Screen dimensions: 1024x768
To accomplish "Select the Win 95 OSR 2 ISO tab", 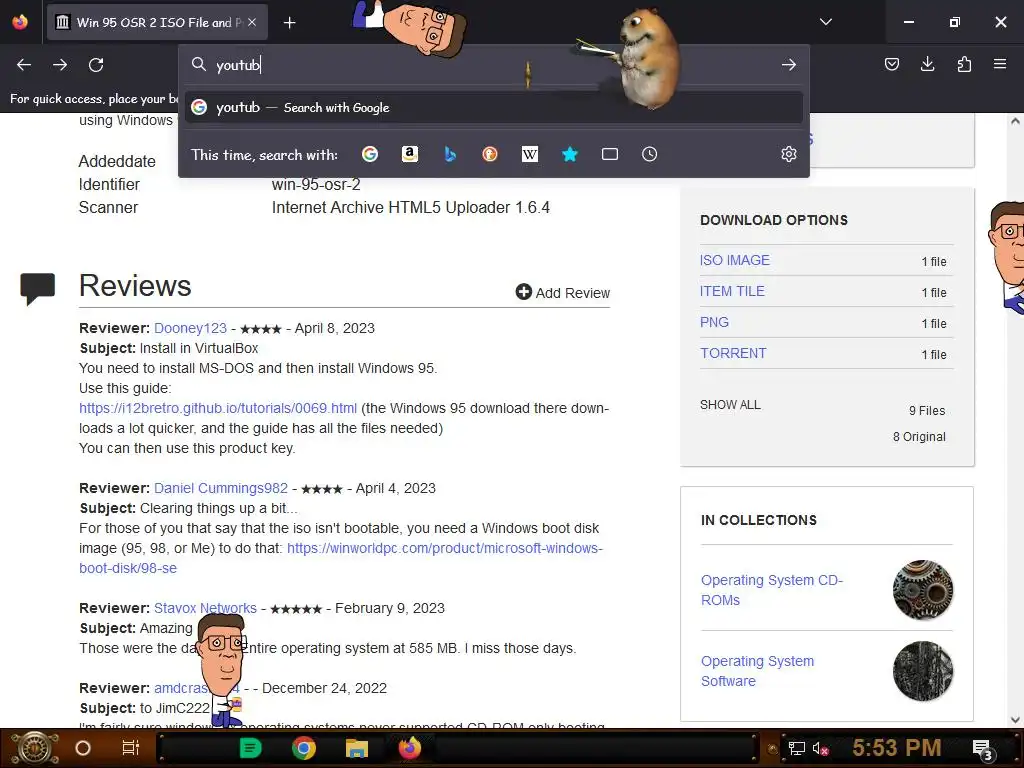I will click(157, 22).
